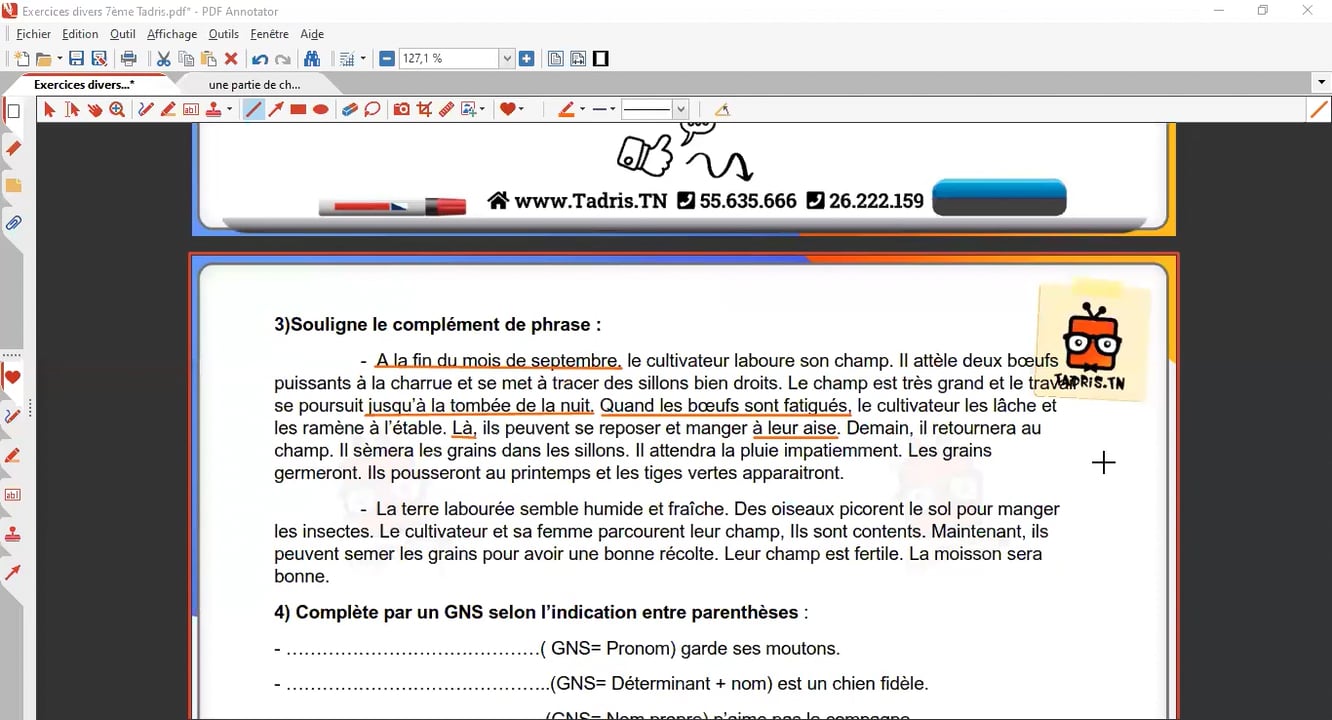Select the Ellipse shape tool
The width and height of the screenshot is (1332, 720).
coord(321,110)
